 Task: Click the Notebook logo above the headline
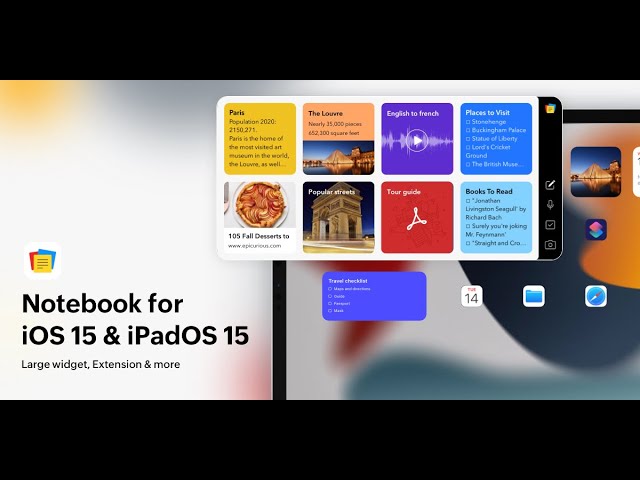[x=43, y=262]
